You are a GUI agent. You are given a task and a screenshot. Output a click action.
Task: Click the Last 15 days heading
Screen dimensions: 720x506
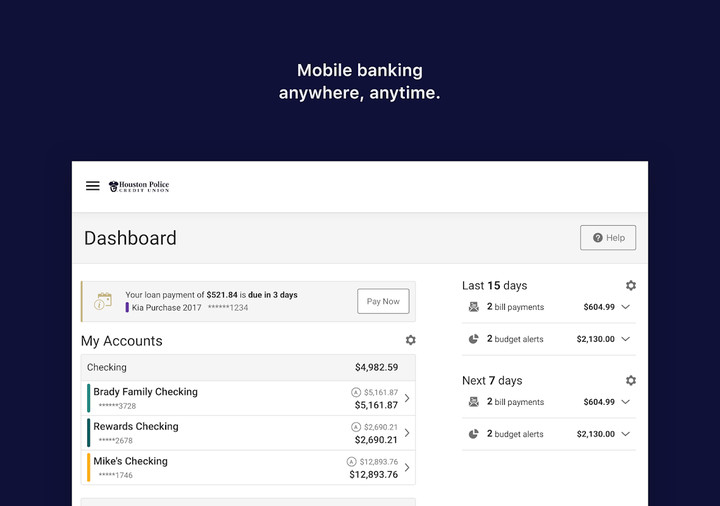point(495,286)
